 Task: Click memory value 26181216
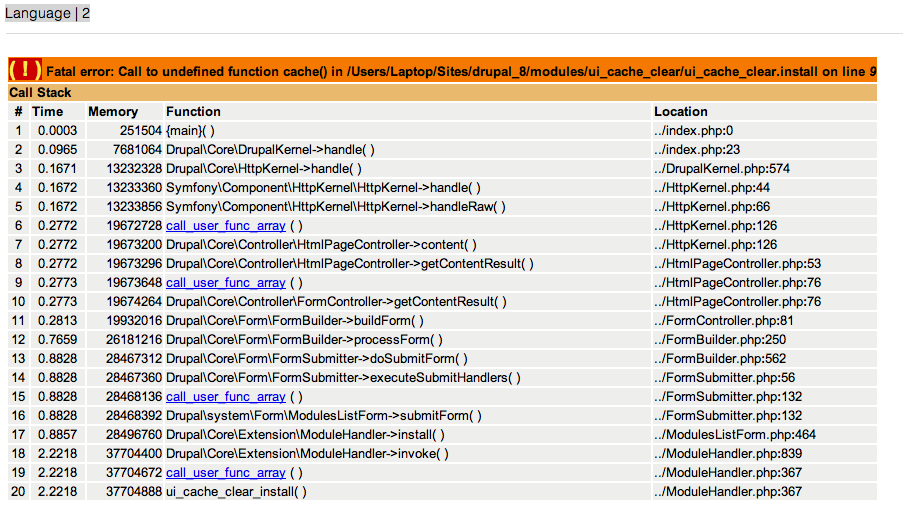click(x=134, y=340)
